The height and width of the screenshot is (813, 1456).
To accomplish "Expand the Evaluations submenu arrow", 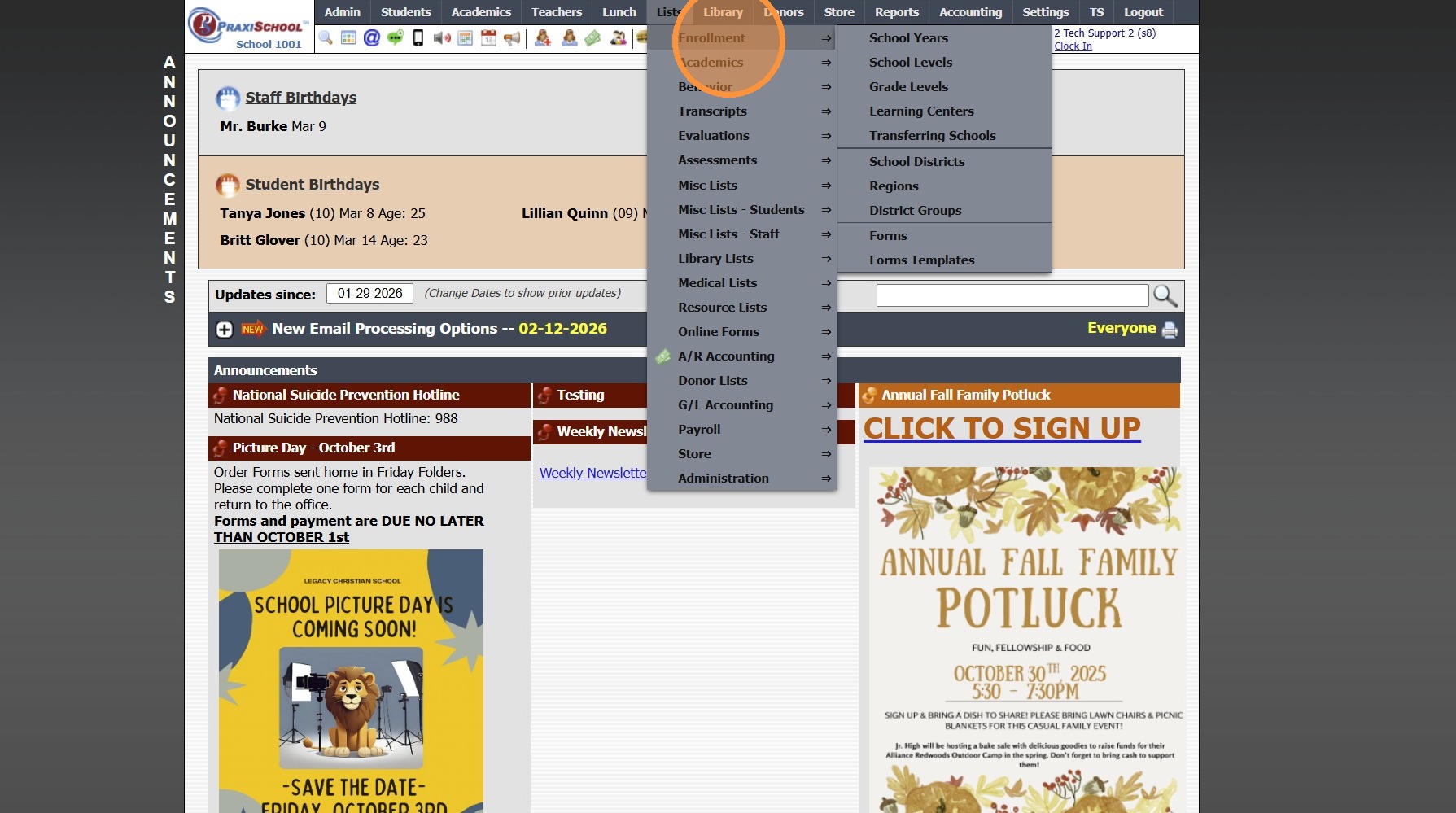I will click(x=826, y=136).
